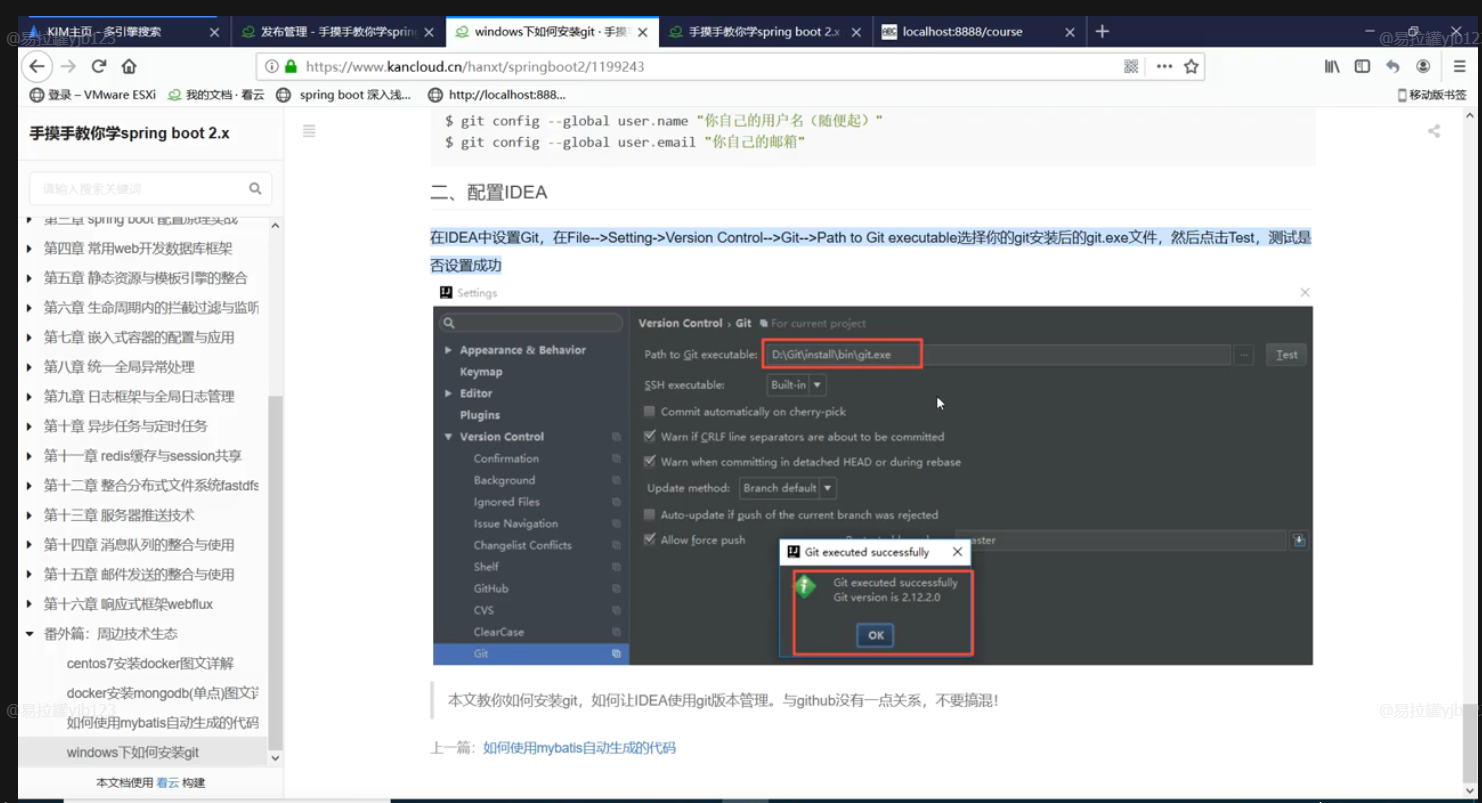Open 第十二章 整合分布式文件系统fastdfs
The width and height of the screenshot is (1482, 803).
(151, 485)
